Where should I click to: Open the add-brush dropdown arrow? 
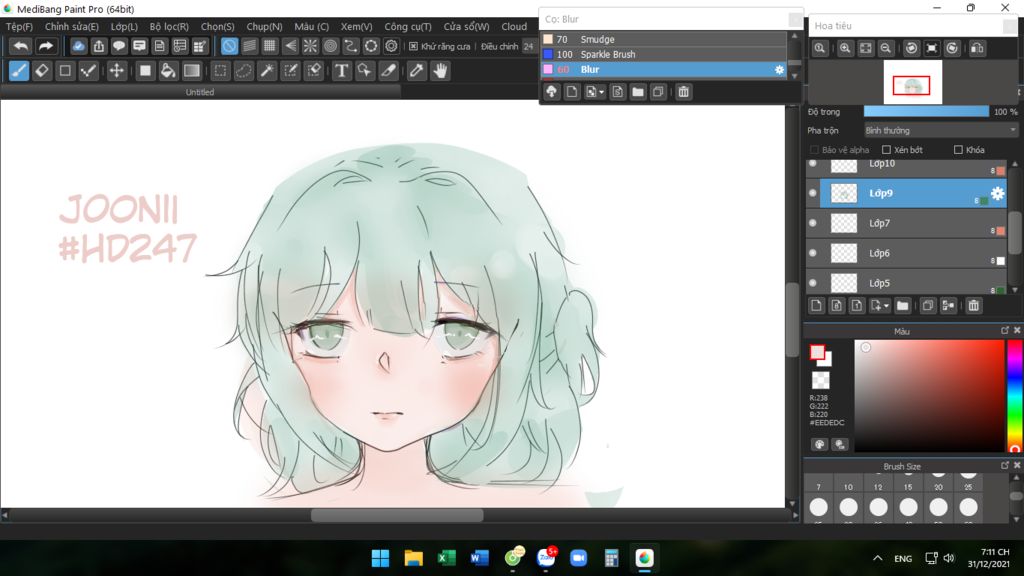pyautogui.click(x=601, y=93)
